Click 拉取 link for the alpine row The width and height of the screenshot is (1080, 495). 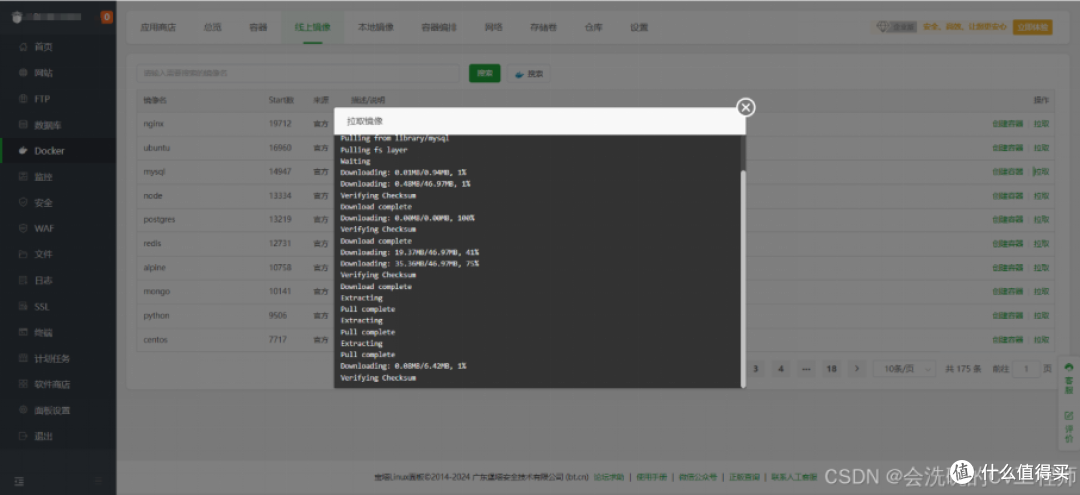1041,267
